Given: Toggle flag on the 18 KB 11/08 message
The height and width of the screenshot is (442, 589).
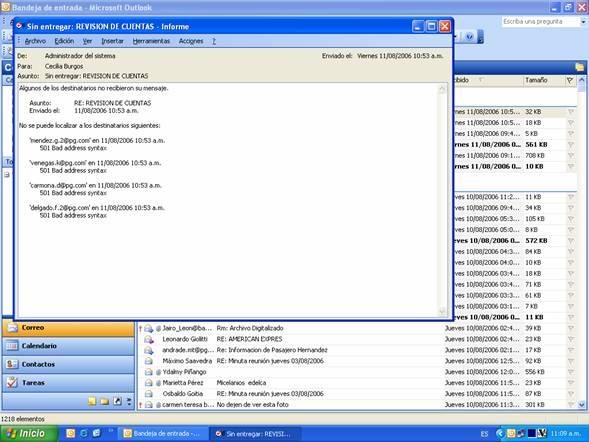Looking at the screenshot, I should click(x=571, y=123).
